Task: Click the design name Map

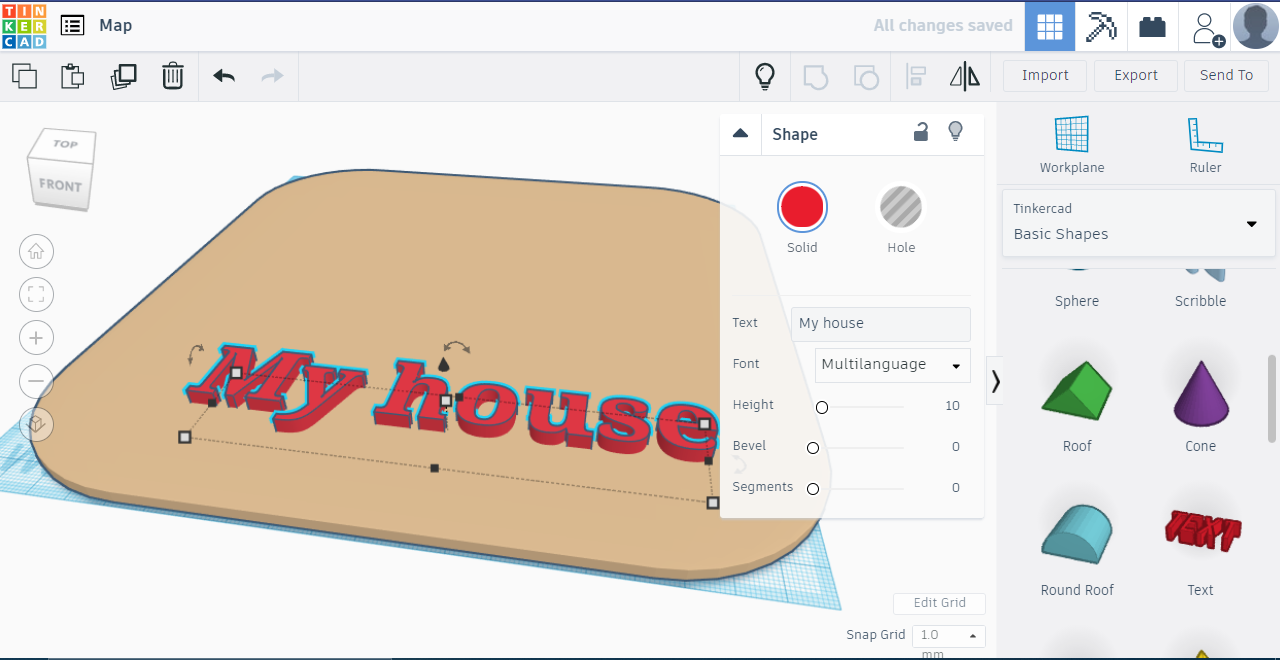Action: 115,26
